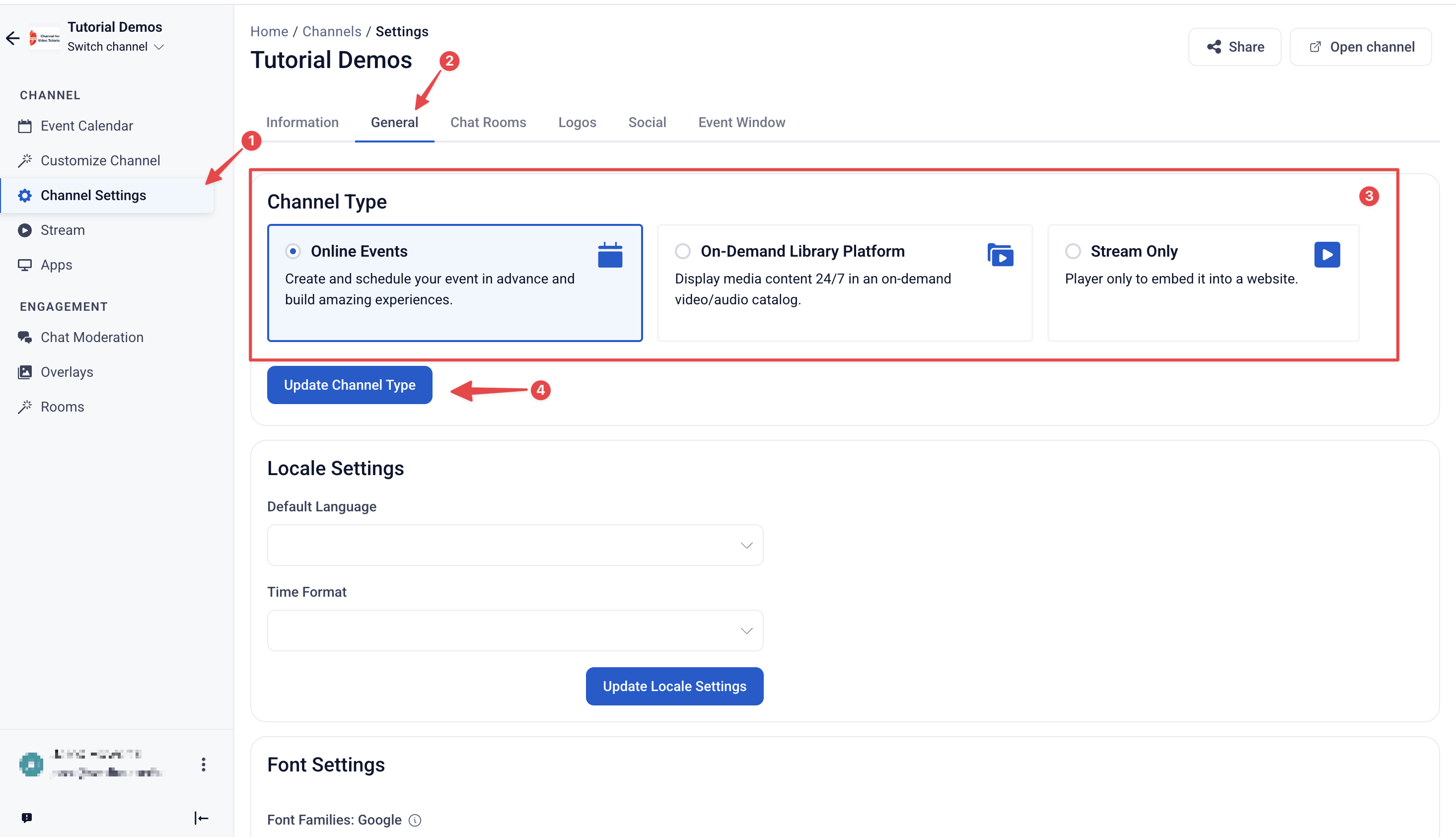Open Overlays in sidebar

(x=67, y=372)
